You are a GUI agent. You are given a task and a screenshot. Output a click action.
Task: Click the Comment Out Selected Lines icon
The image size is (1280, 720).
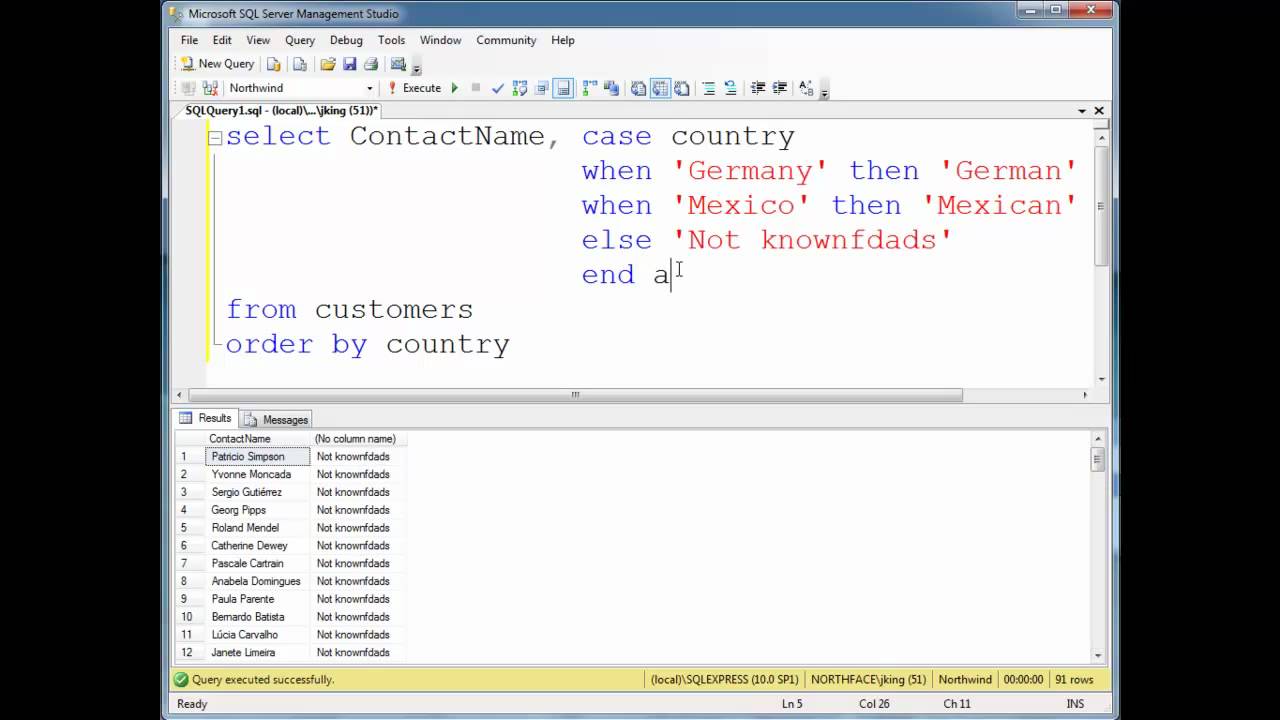(708, 88)
